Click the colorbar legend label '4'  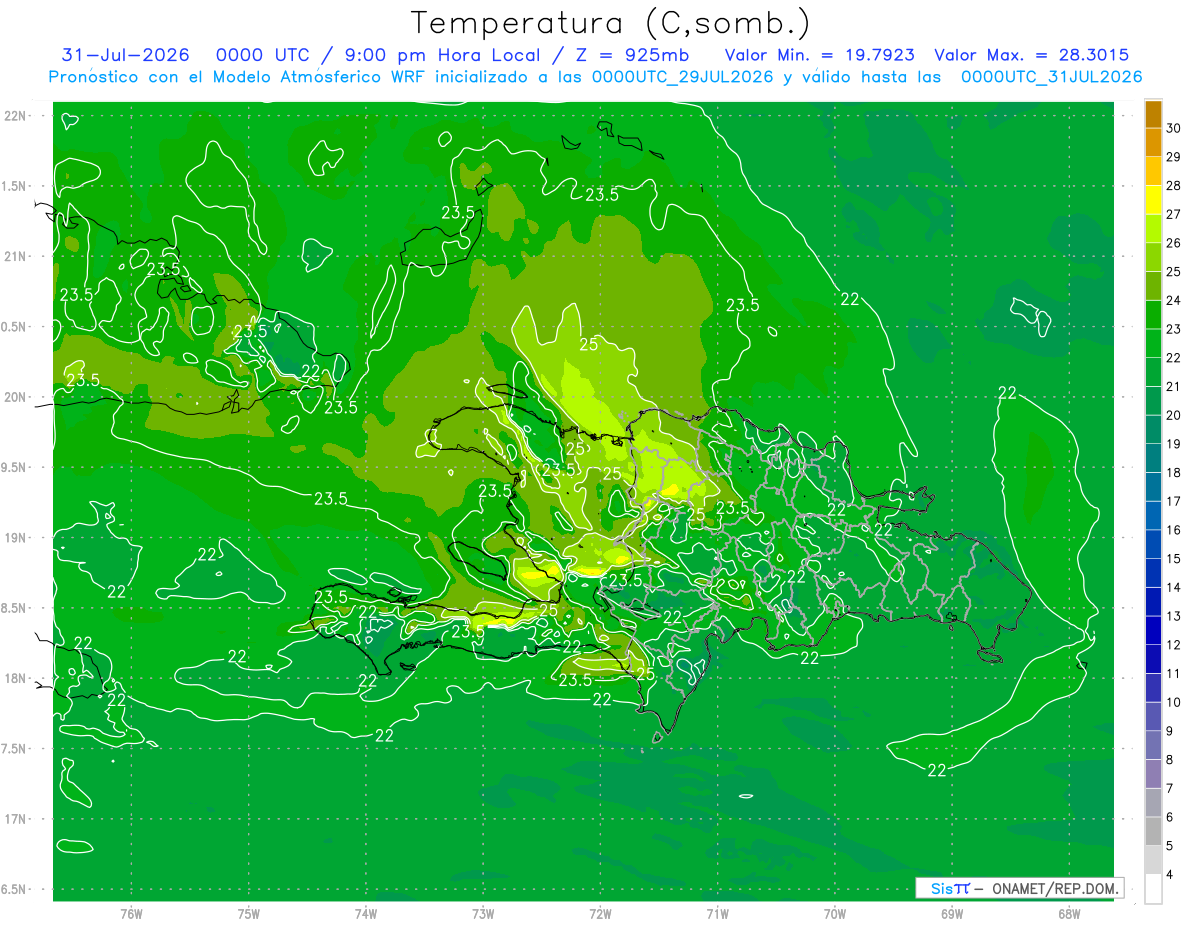point(1171,875)
